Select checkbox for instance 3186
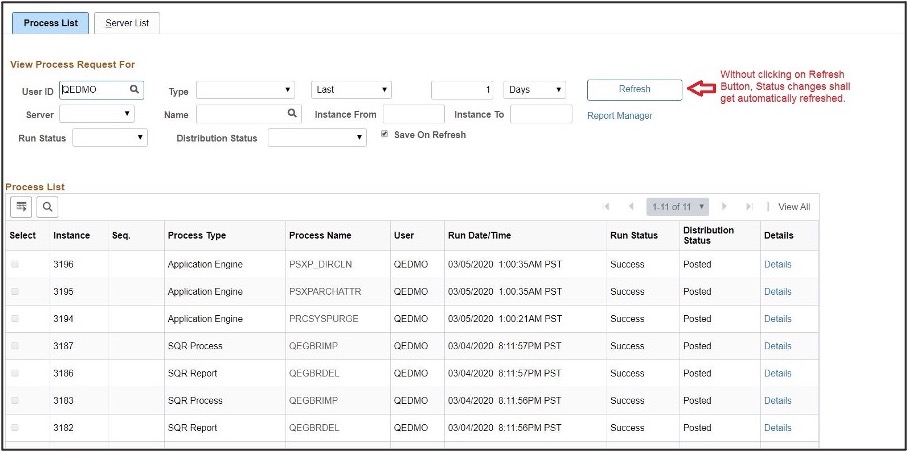 click(x=15, y=373)
